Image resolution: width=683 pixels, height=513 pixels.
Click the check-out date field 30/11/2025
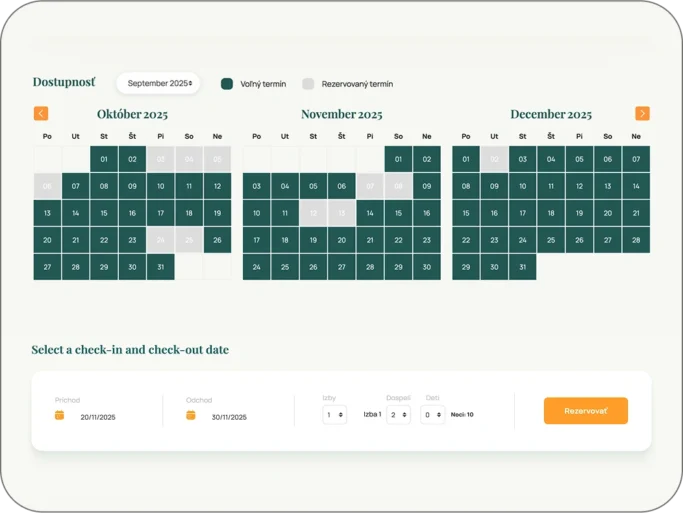click(229, 417)
